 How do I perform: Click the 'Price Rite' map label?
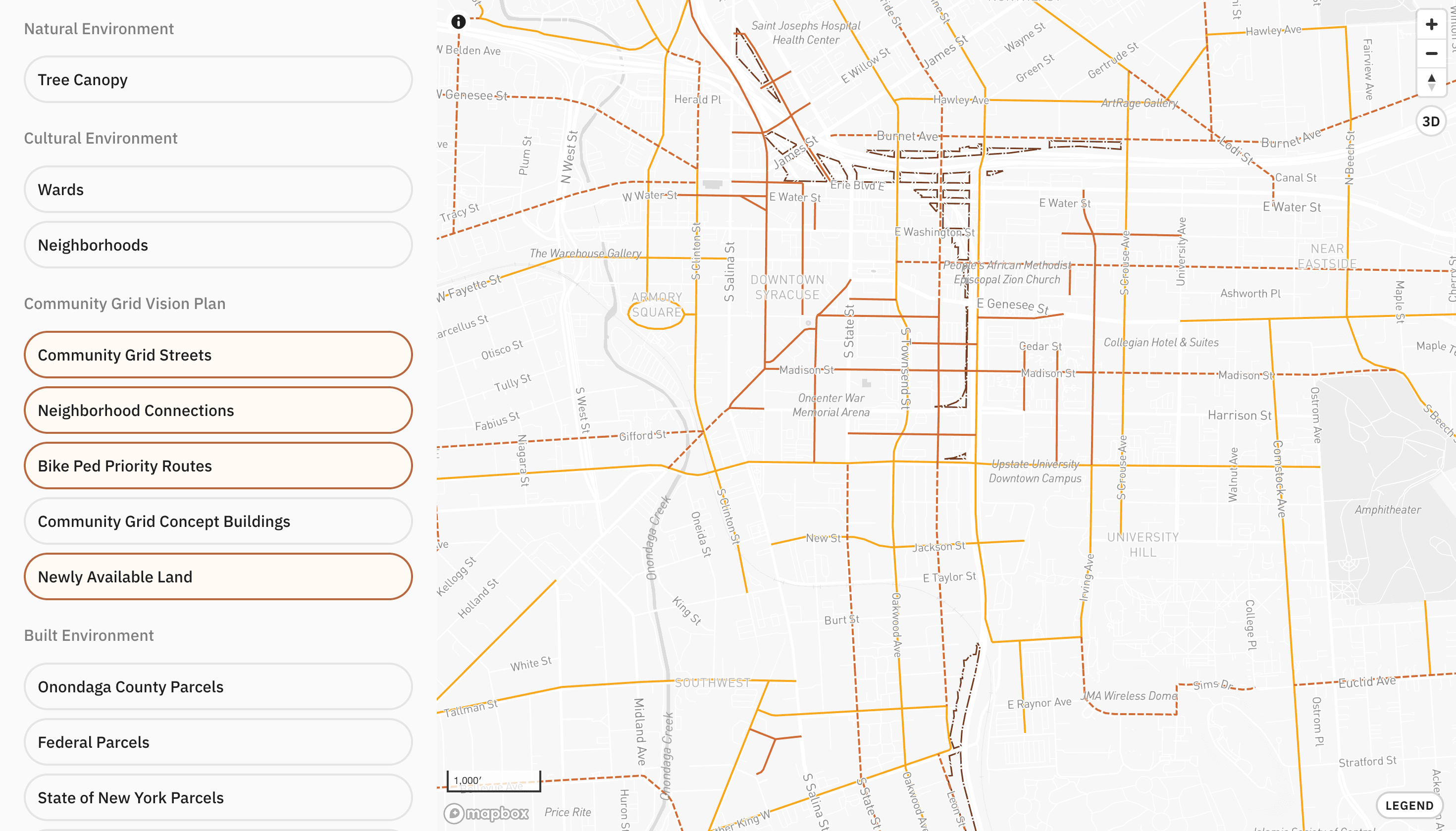click(x=568, y=812)
